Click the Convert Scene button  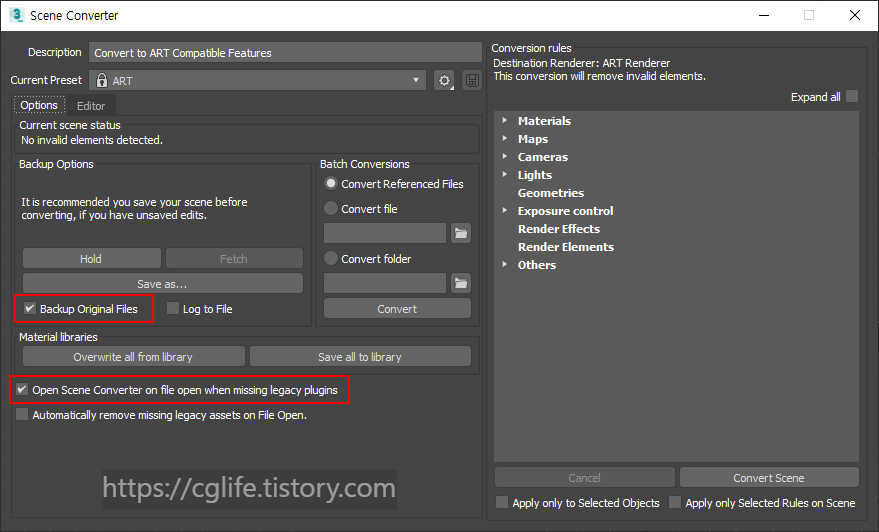(769, 478)
